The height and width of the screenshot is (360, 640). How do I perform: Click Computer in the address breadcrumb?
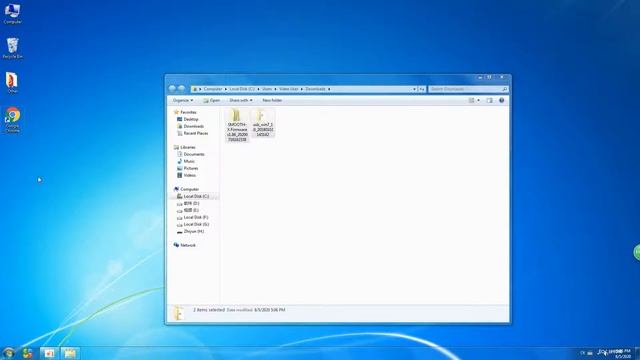(213, 89)
